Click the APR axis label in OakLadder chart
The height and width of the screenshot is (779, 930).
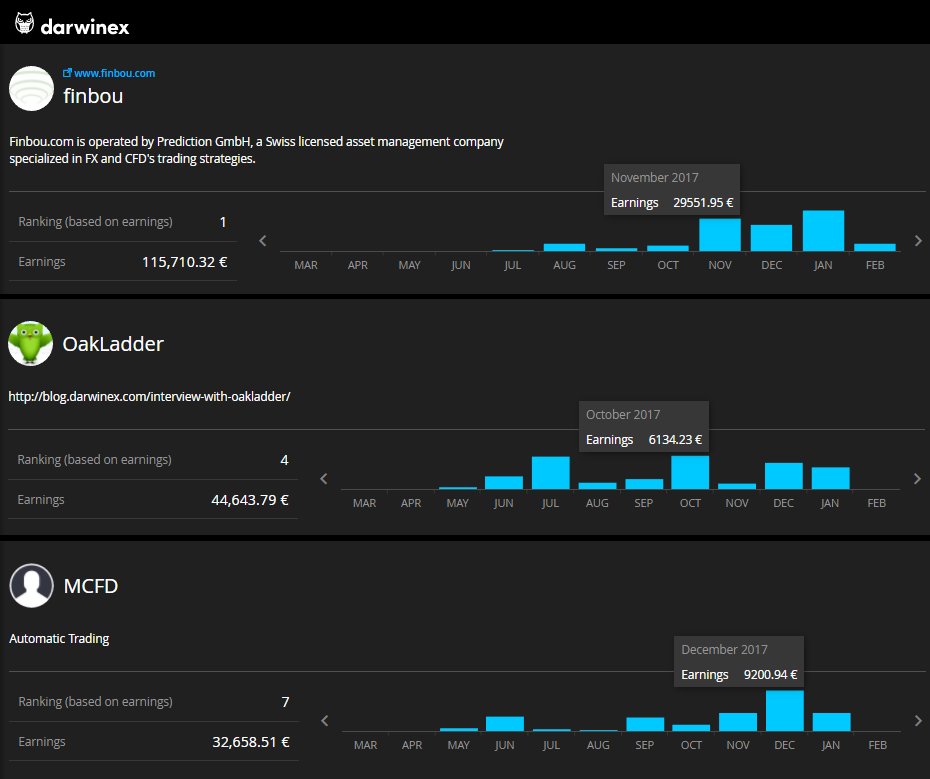[411, 503]
